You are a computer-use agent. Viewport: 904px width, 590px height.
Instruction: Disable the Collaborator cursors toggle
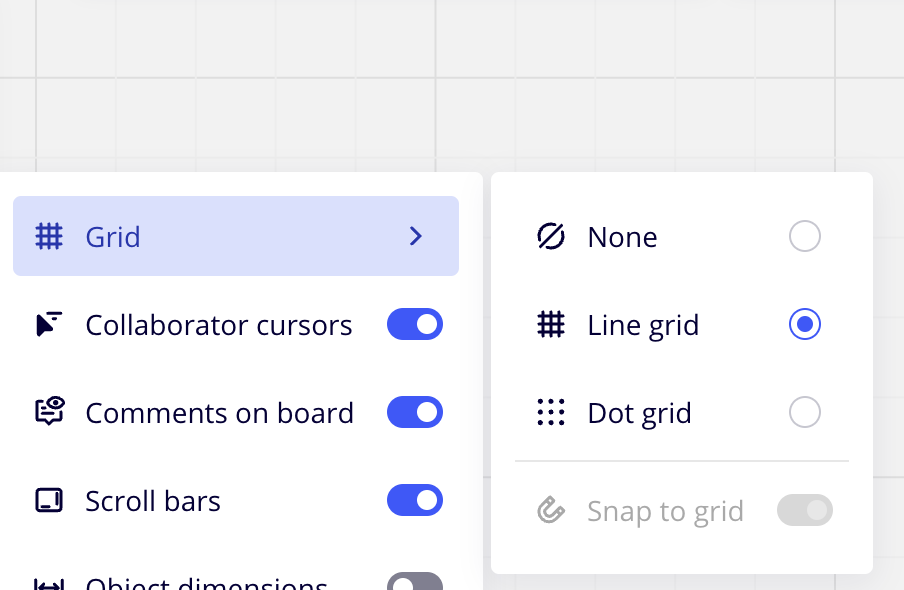coord(414,325)
